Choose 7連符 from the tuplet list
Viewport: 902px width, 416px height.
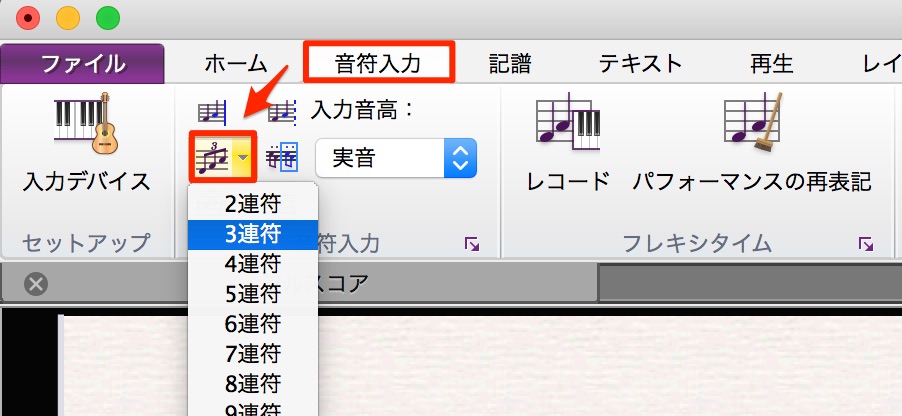coord(253,354)
